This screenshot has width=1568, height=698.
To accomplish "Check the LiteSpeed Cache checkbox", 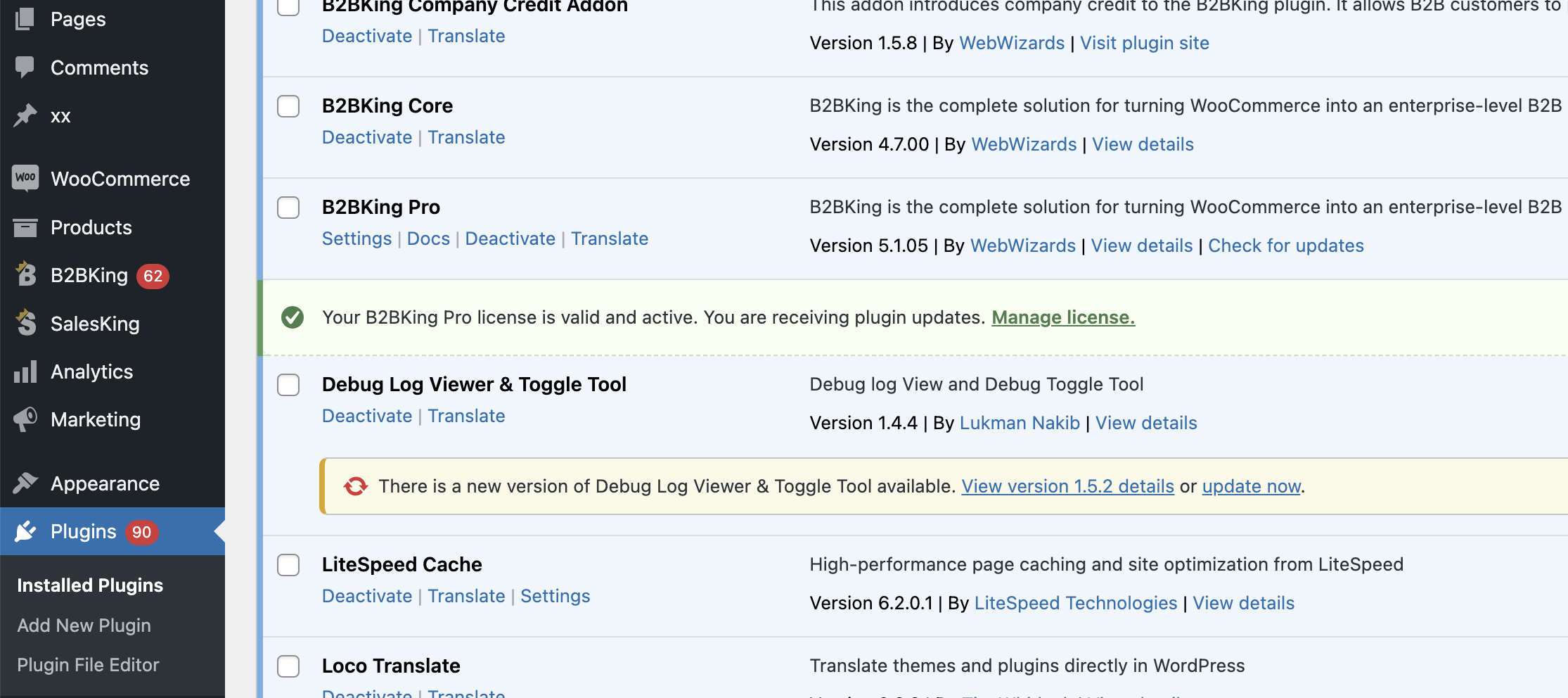I will pyautogui.click(x=288, y=565).
